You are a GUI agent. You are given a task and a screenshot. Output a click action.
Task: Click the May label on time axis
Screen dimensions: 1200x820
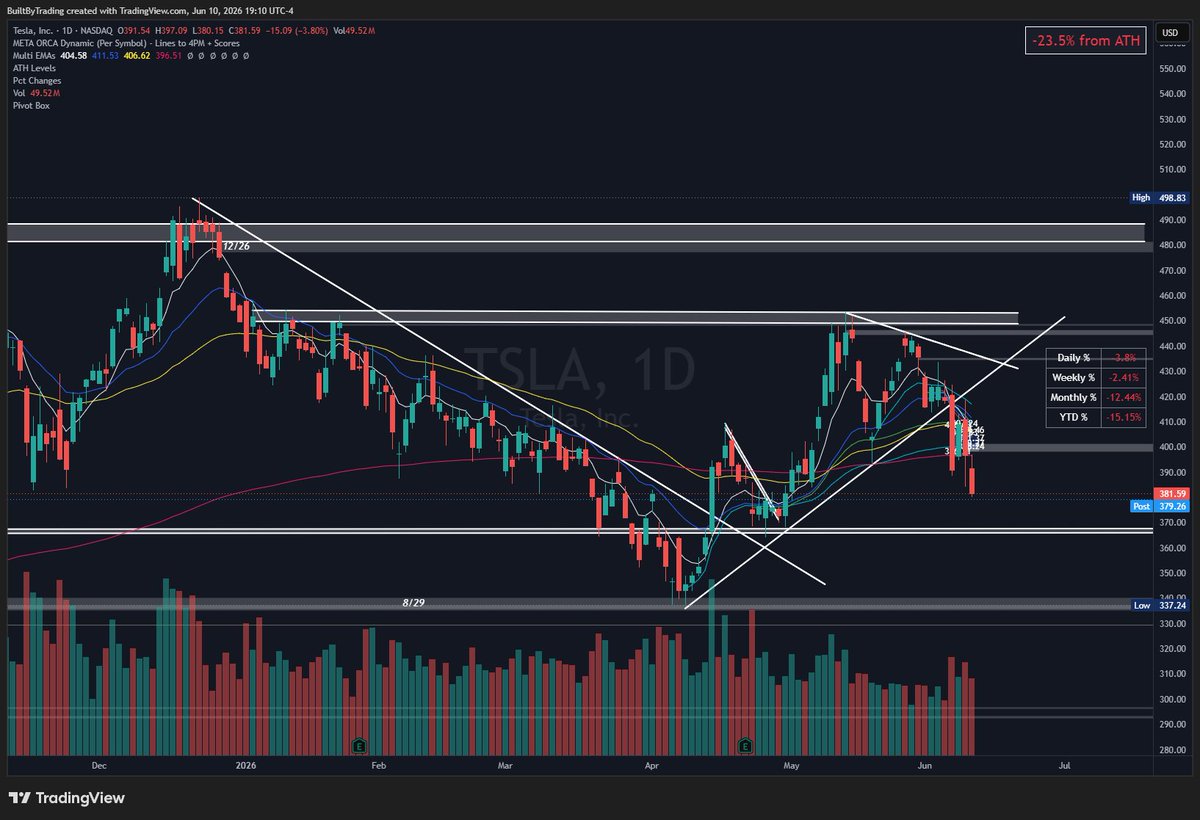tap(792, 766)
